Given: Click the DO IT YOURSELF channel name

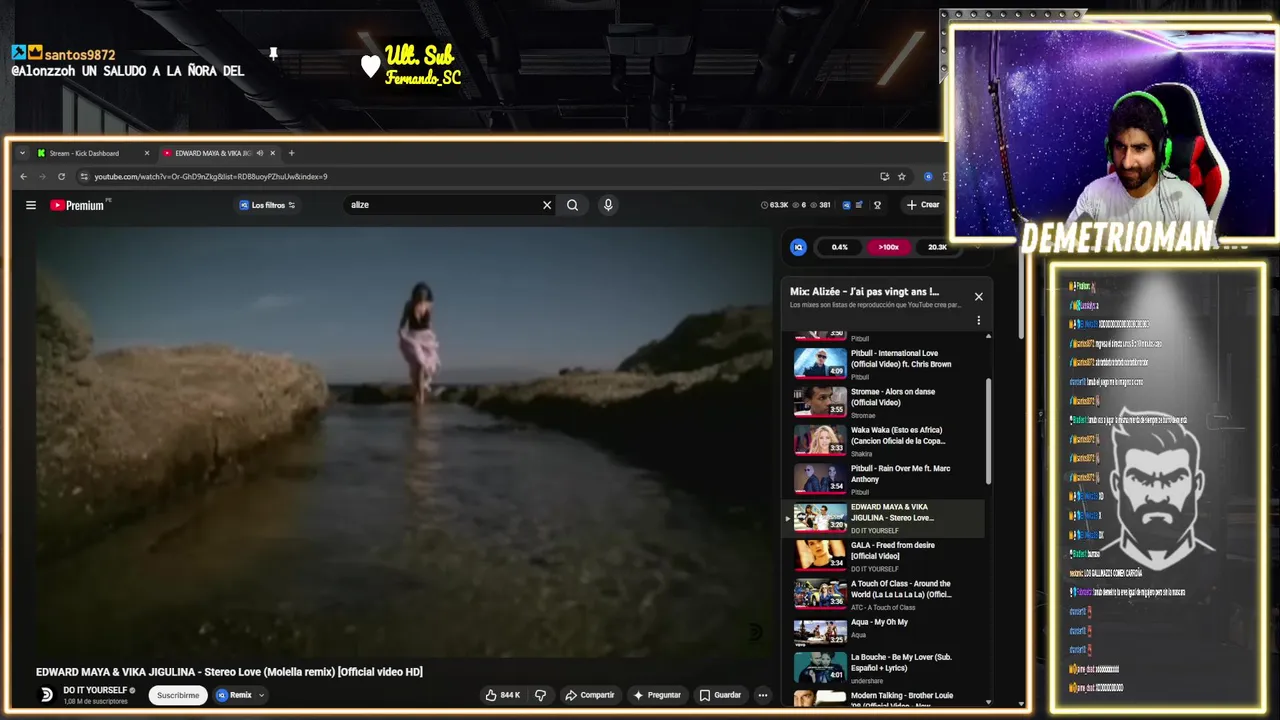Looking at the screenshot, I should pos(95,690).
